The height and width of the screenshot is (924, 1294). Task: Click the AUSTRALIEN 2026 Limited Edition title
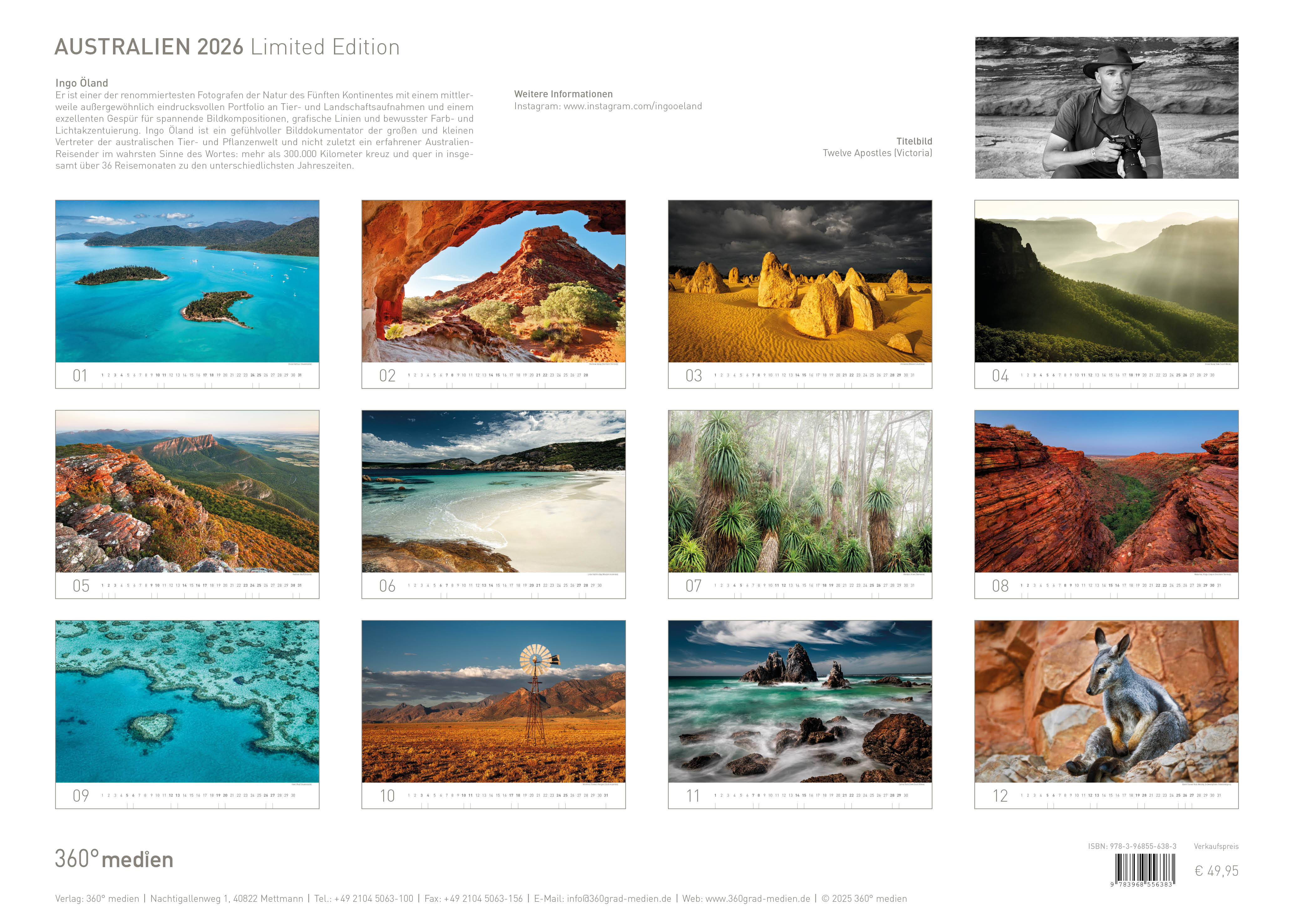(227, 47)
